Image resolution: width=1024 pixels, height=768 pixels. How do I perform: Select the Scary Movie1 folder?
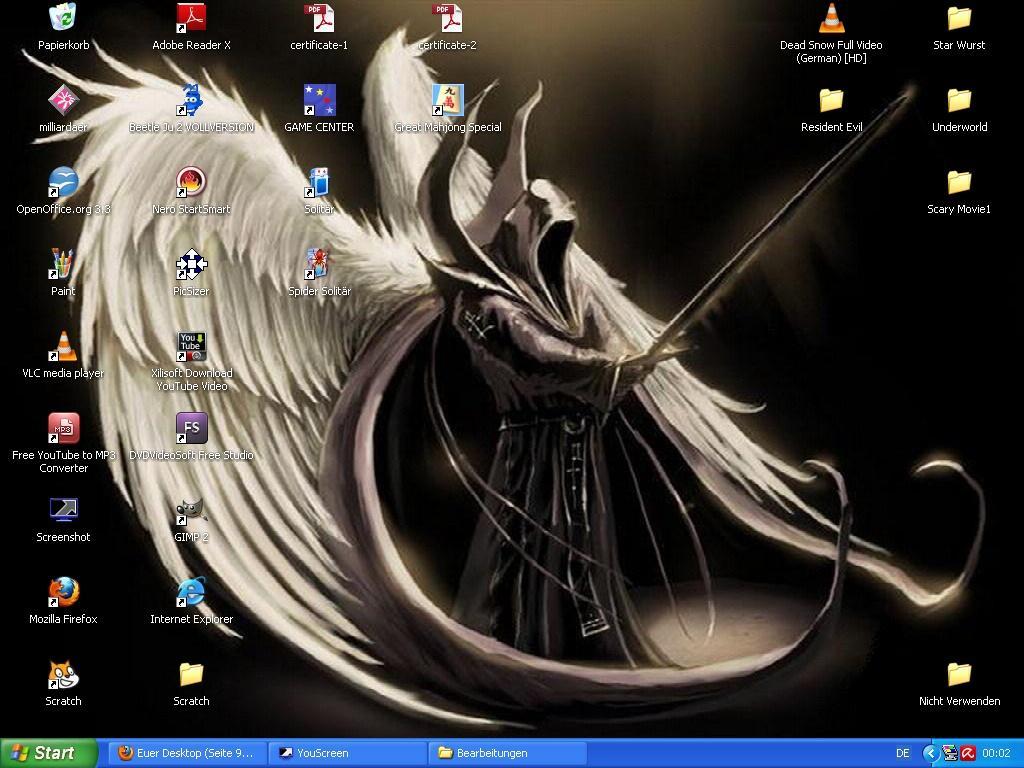coord(959,182)
